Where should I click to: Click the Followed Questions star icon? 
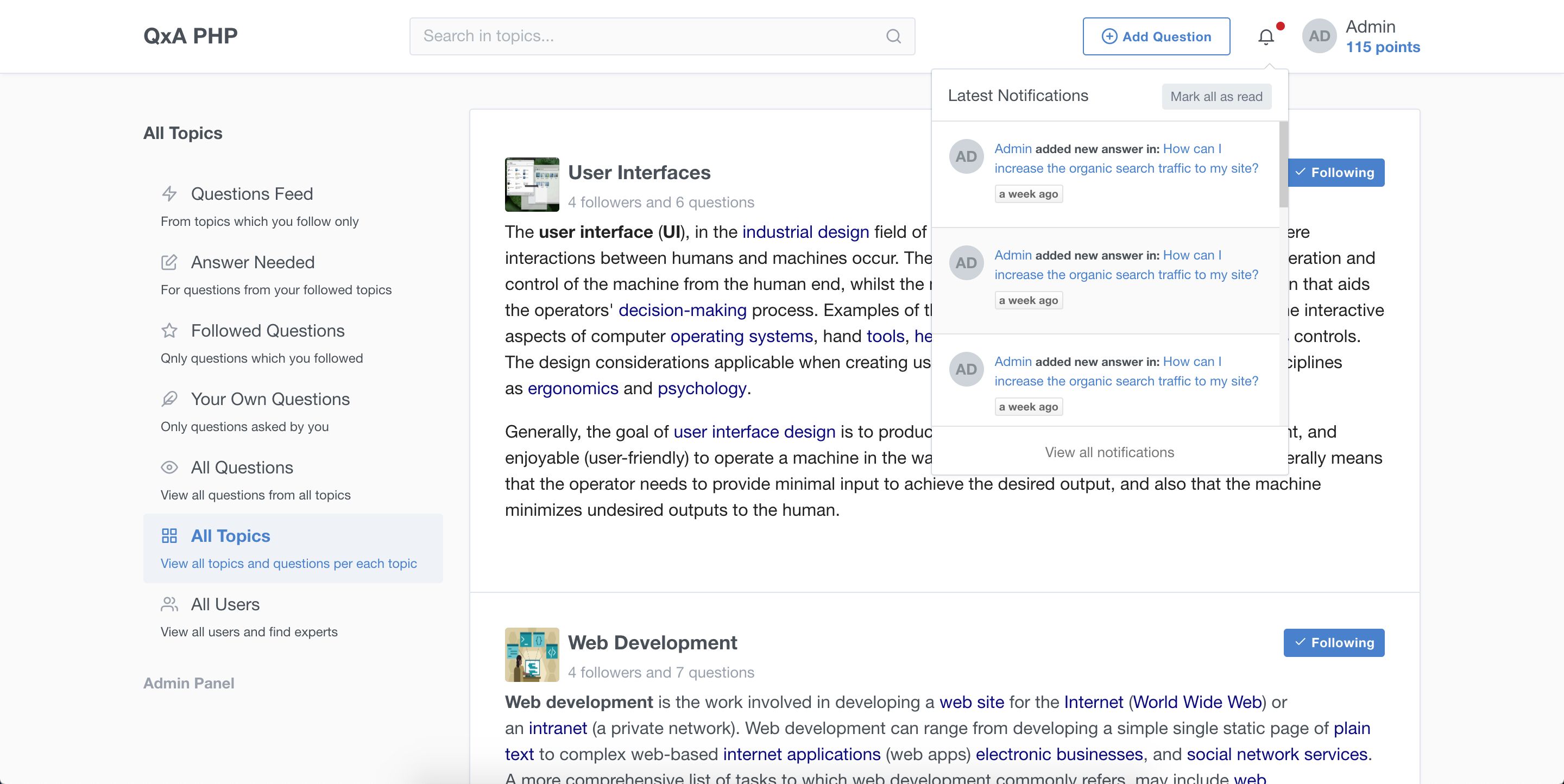click(x=169, y=331)
